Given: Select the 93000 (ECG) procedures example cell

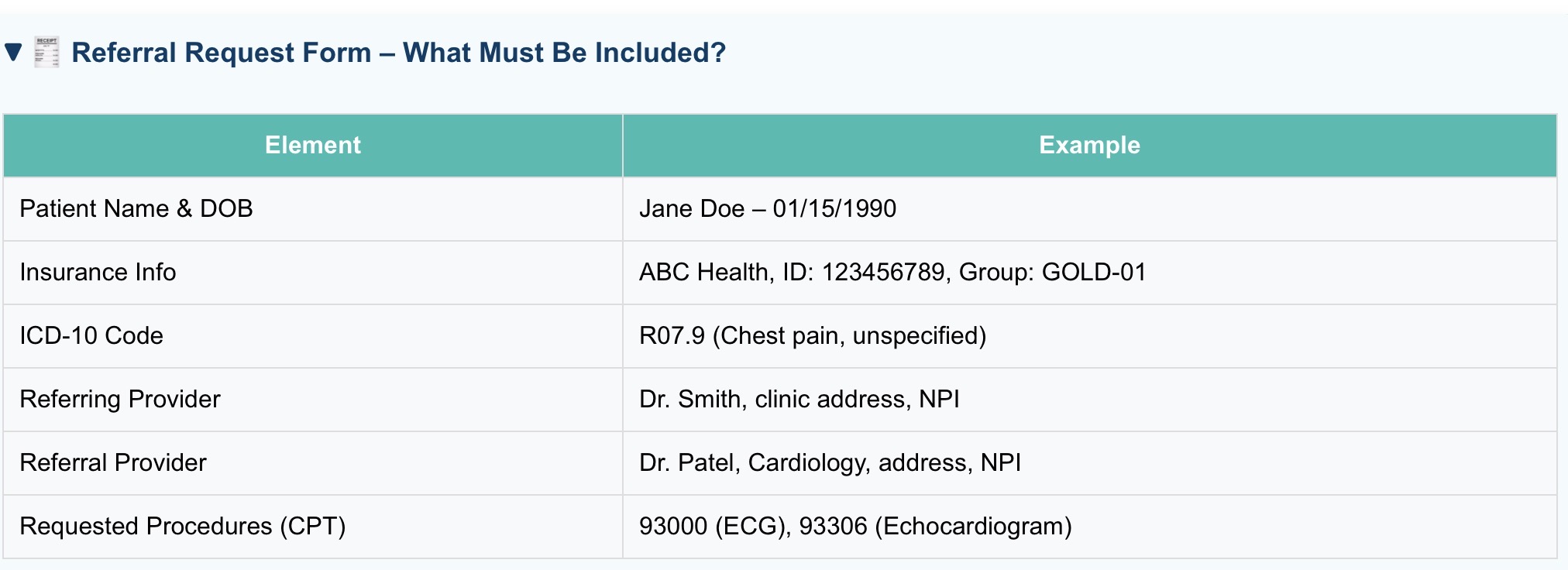Looking at the screenshot, I should pos(1089,527).
